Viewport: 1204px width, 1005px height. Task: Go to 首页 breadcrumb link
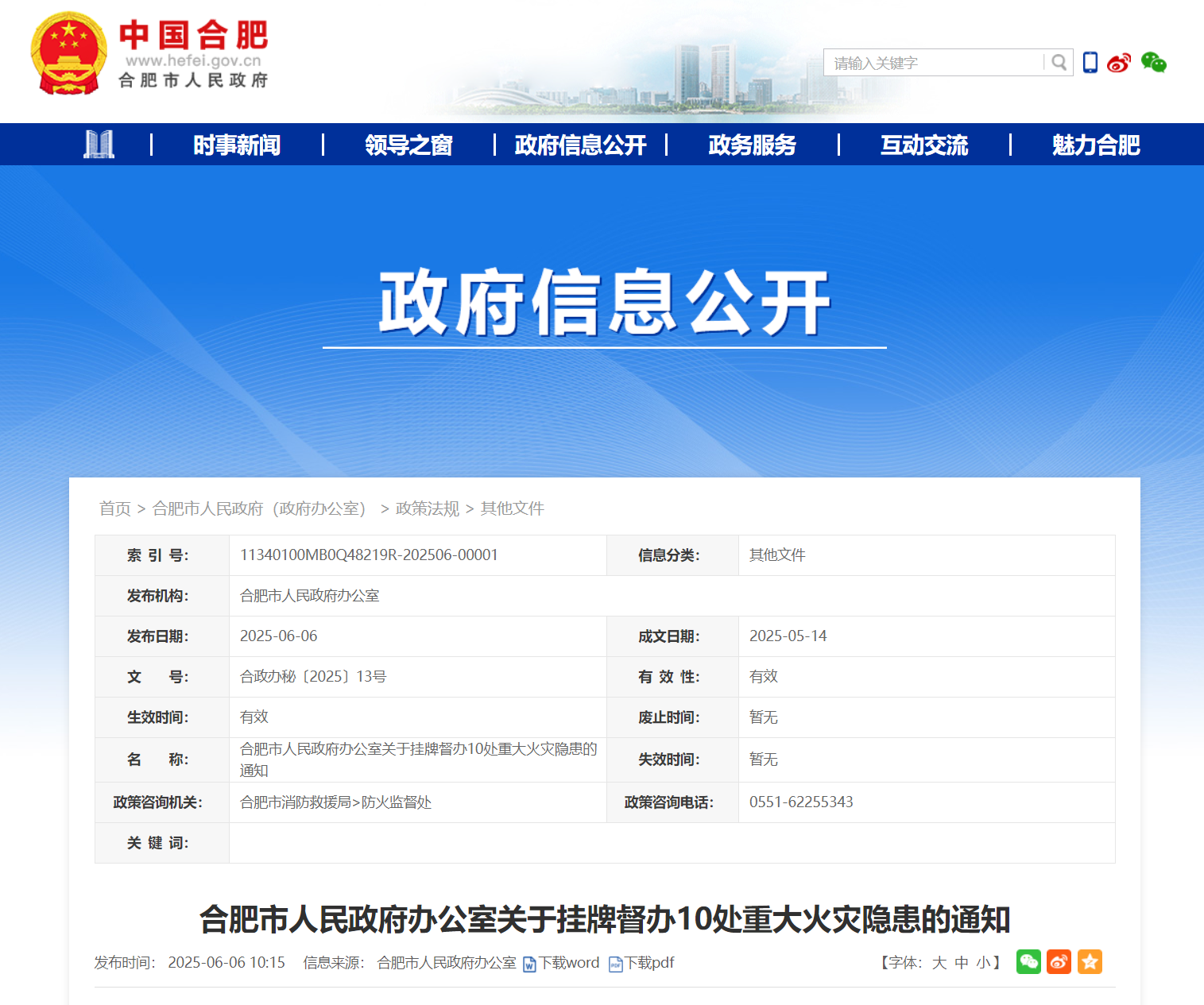pyautogui.click(x=115, y=508)
